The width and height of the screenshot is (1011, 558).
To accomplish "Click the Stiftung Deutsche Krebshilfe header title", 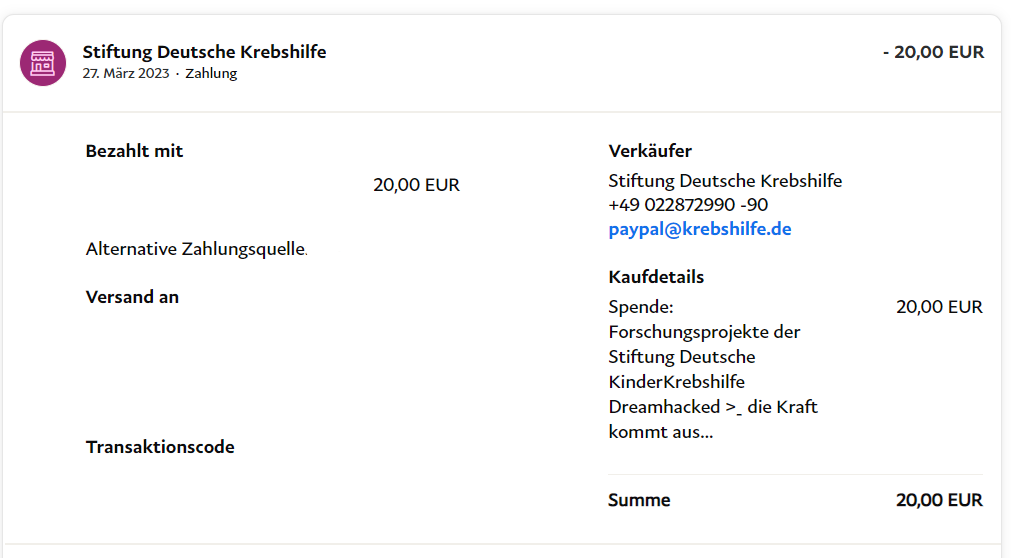I will click(x=204, y=52).
